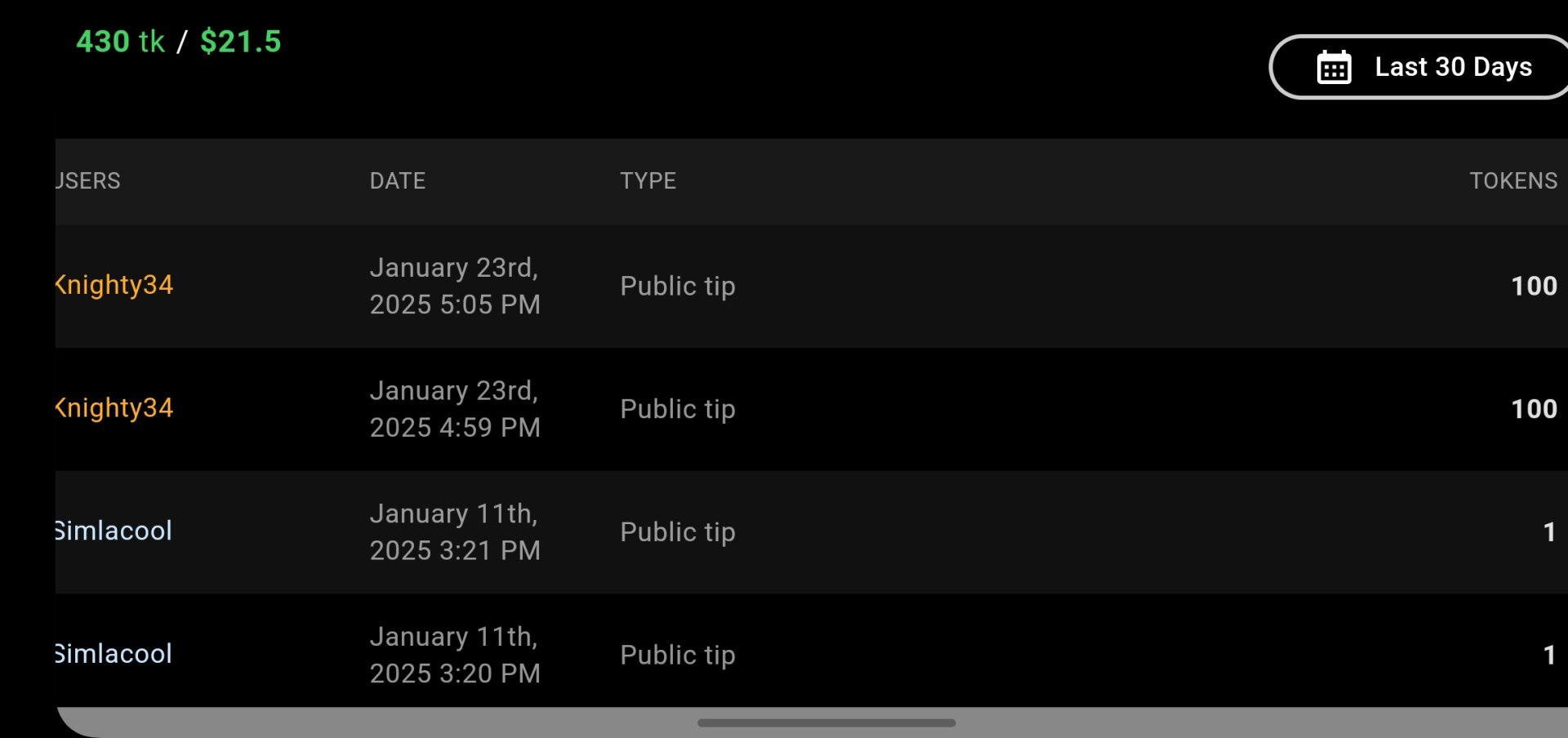The height and width of the screenshot is (738, 1568).
Task: Tap the home indicator bar at bottom
Action: (826, 722)
